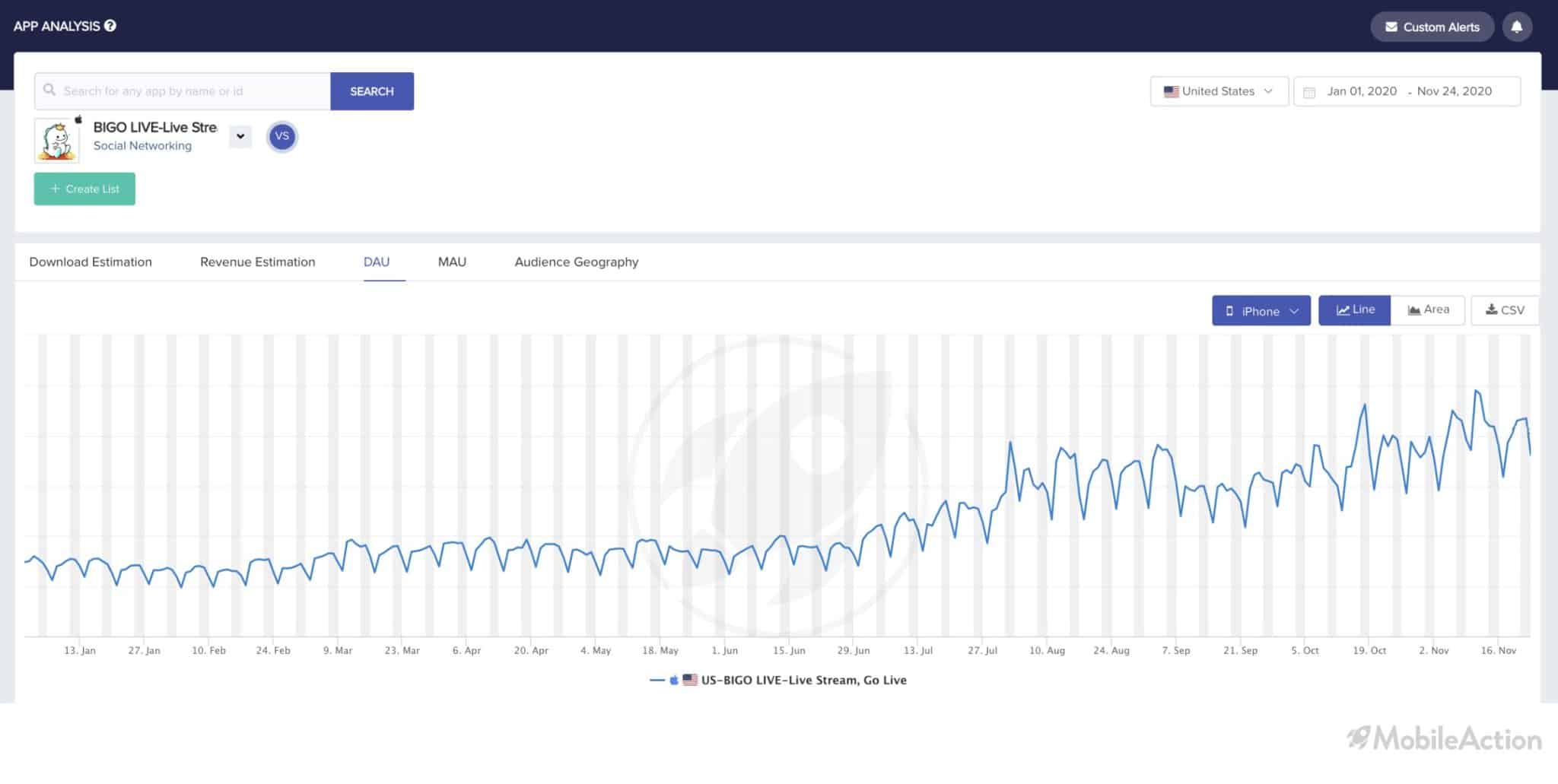Image resolution: width=1558 pixels, height=784 pixels.
Task: Click the 4. May x-axis label
Action: [x=596, y=650]
